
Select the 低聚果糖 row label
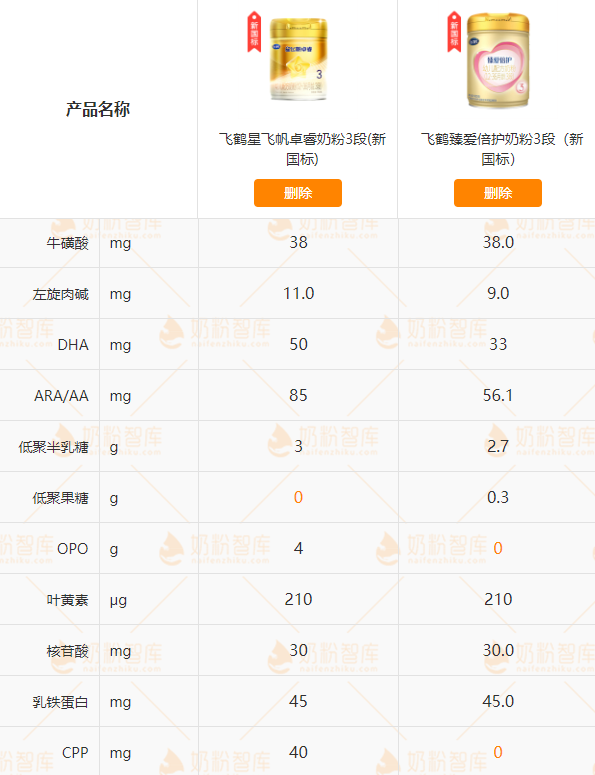[x=61, y=498]
